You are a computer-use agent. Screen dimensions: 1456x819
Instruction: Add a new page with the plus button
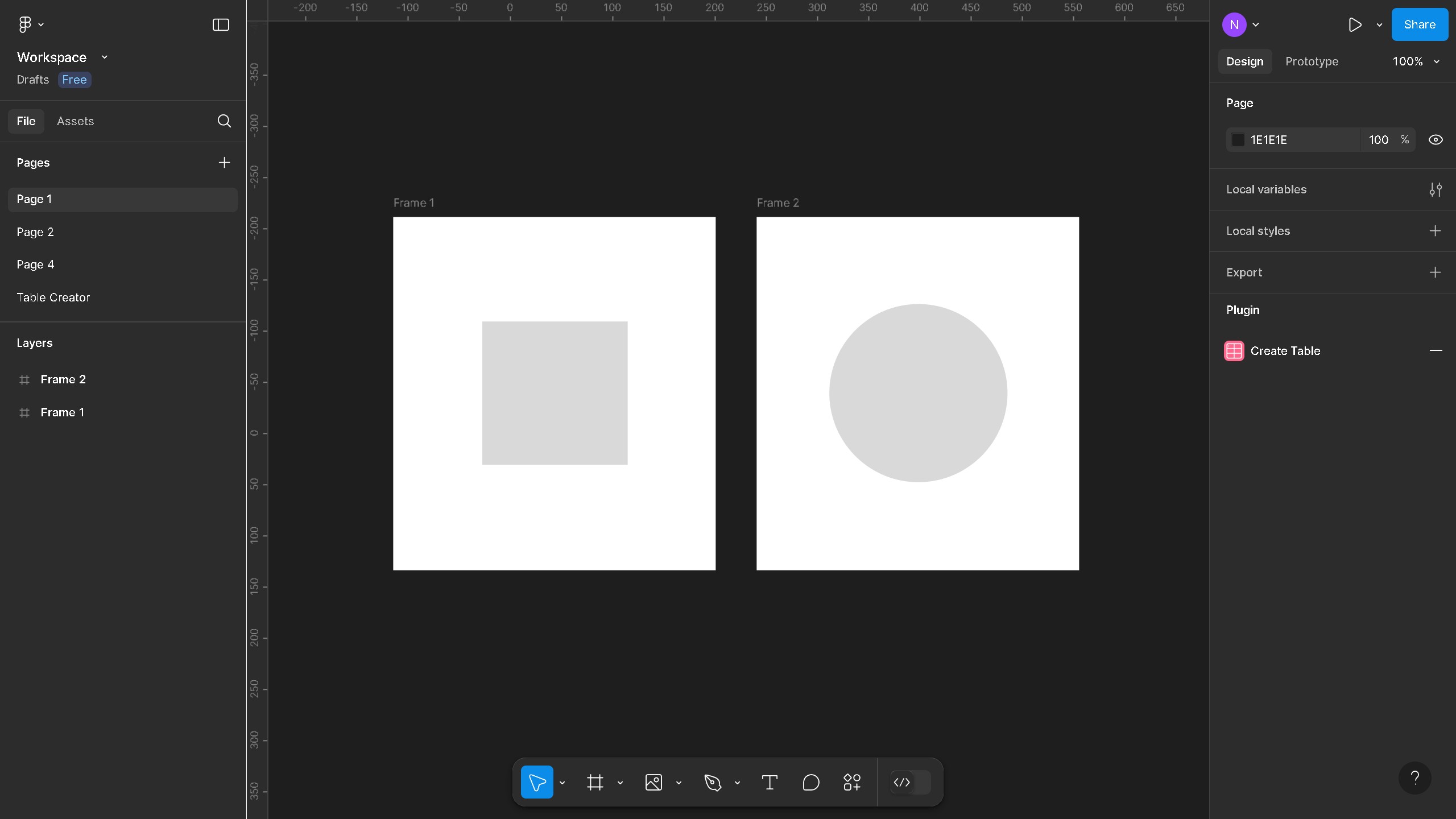224,163
